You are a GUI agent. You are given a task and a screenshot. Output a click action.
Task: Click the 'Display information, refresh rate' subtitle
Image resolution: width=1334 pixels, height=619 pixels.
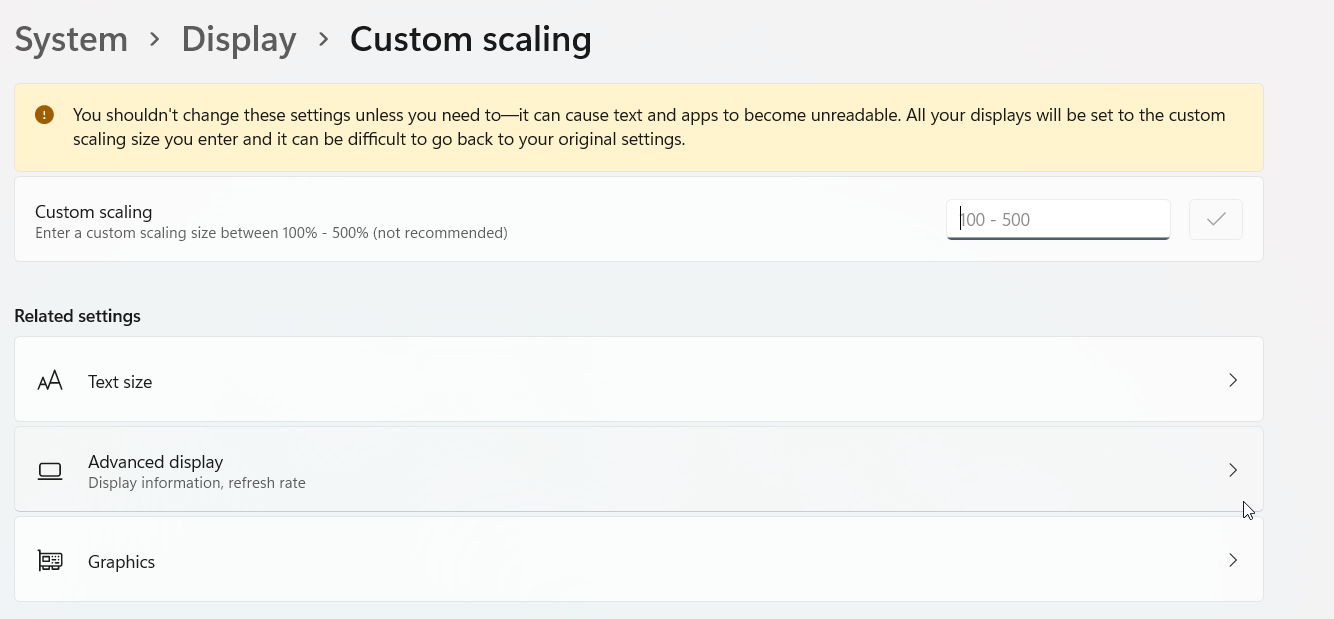[197, 483]
